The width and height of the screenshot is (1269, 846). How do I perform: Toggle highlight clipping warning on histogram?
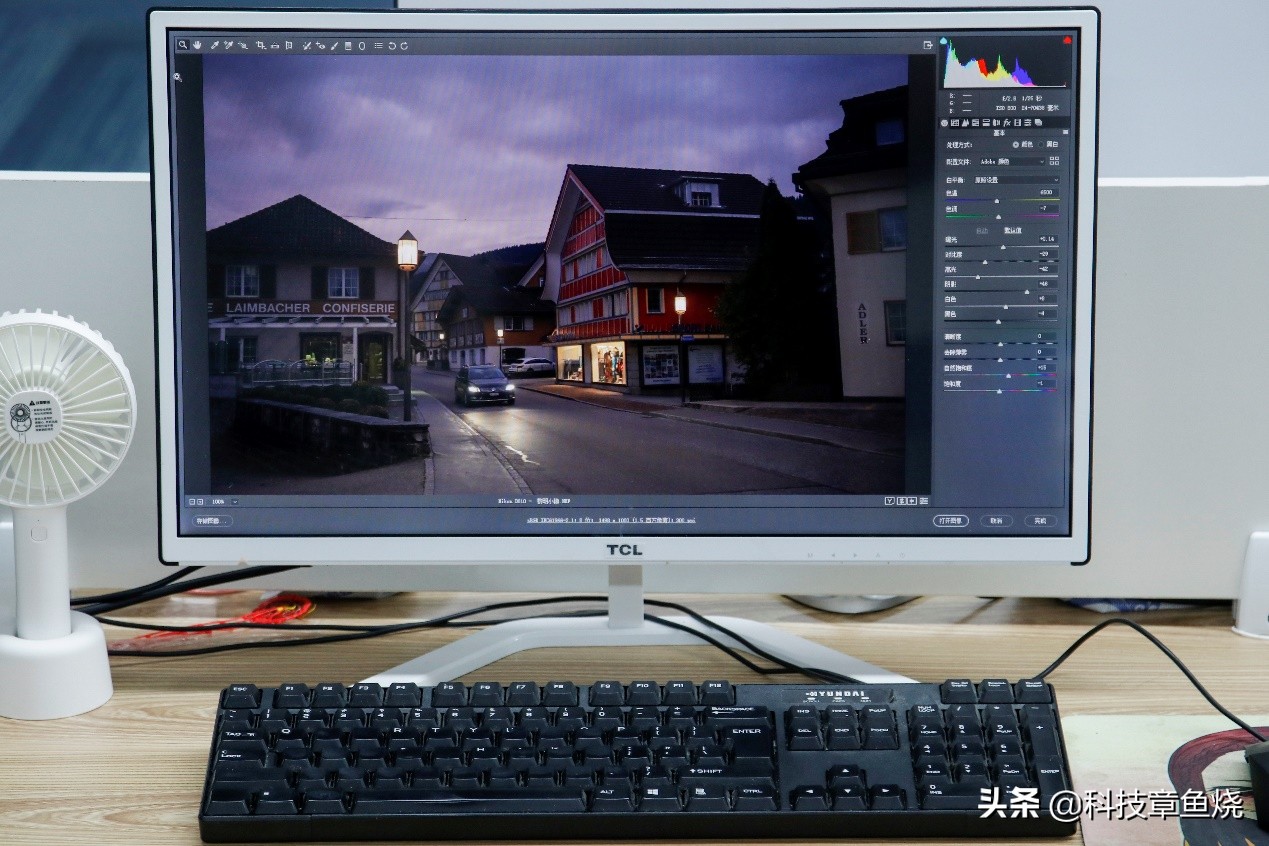[x=1067, y=40]
